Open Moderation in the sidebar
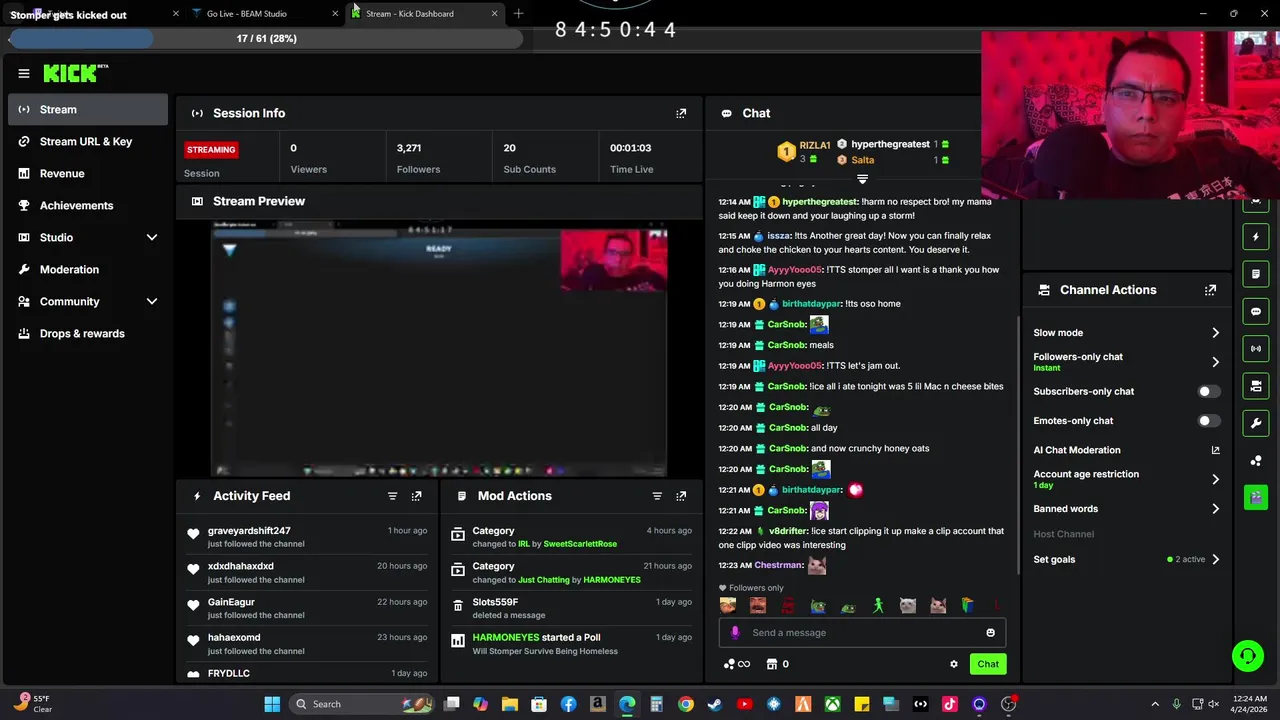The image size is (1280, 720). click(88, 269)
